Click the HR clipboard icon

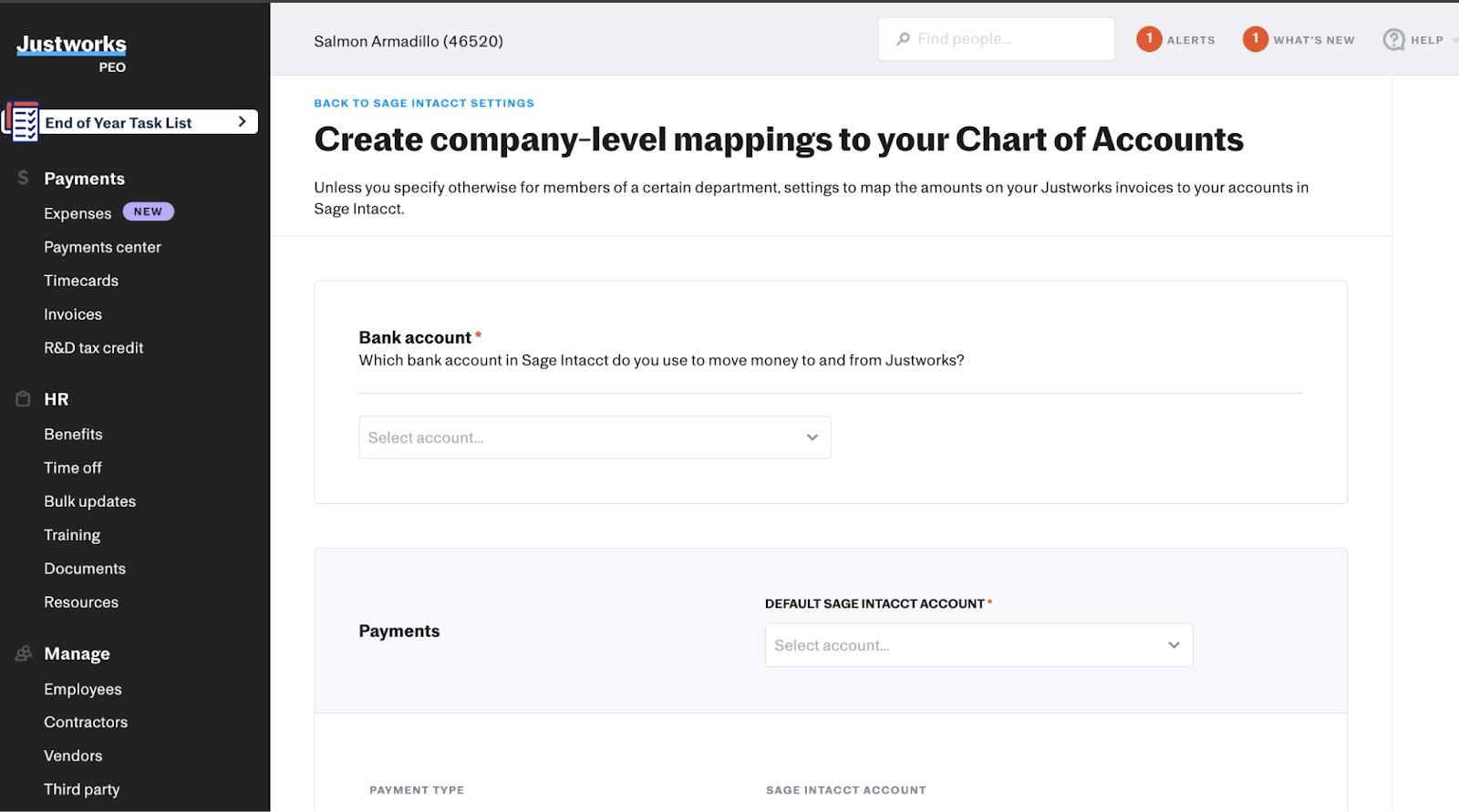tap(23, 398)
